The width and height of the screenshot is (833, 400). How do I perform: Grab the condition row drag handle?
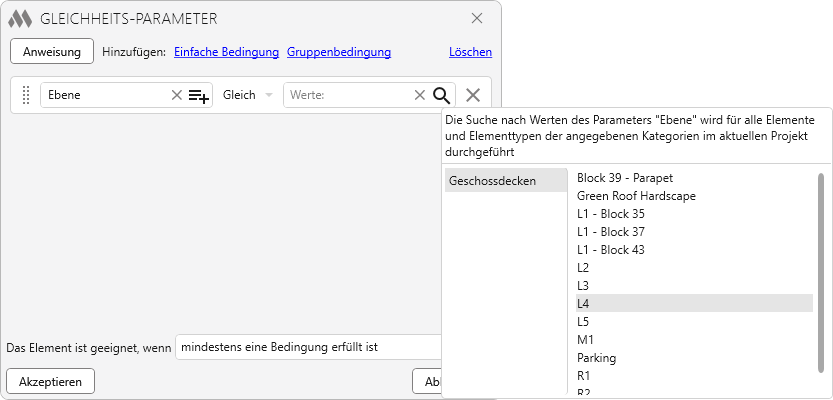tap(27, 95)
